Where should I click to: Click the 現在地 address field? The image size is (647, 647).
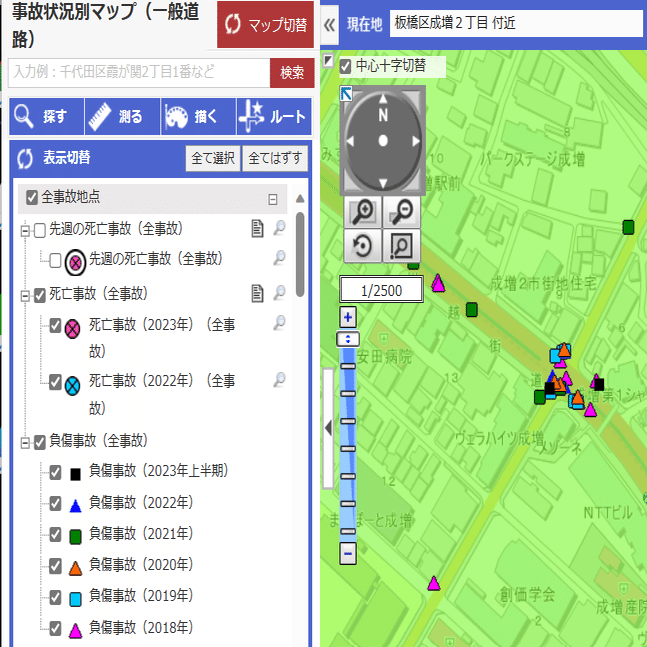coord(517,23)
